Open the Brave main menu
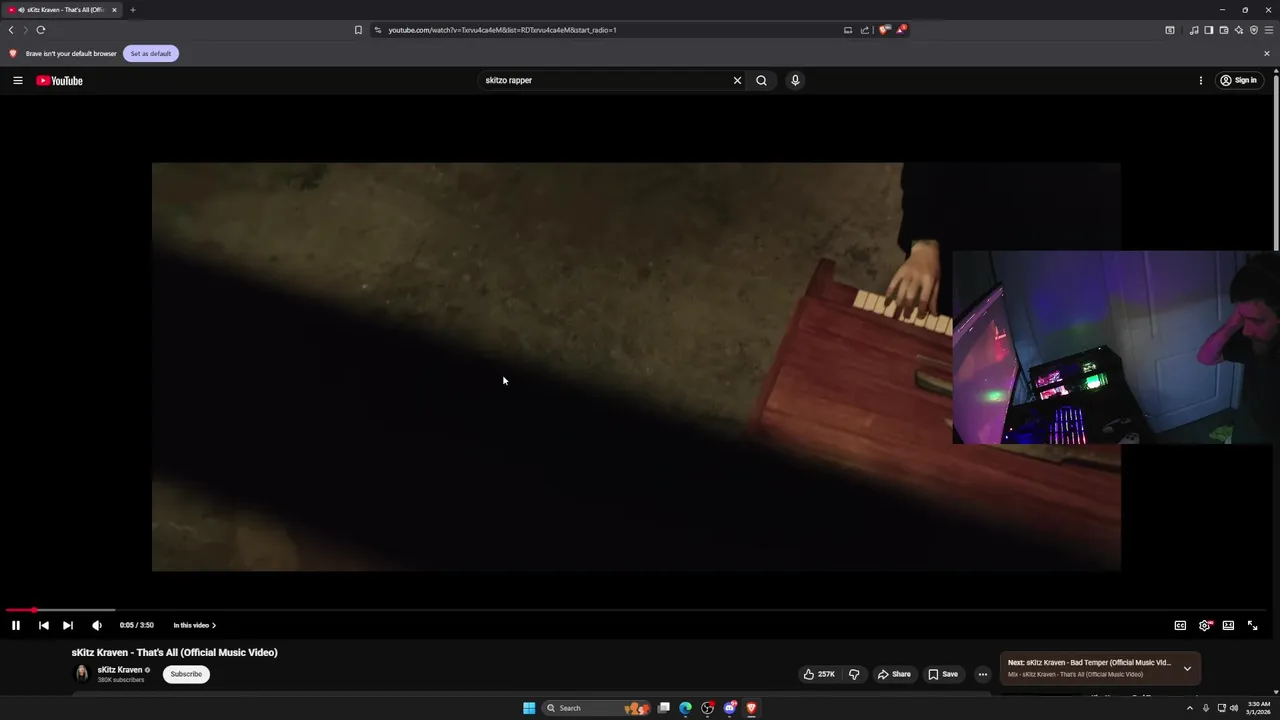This screenshot has width=1280, height=720. (x=1269, y=30)
